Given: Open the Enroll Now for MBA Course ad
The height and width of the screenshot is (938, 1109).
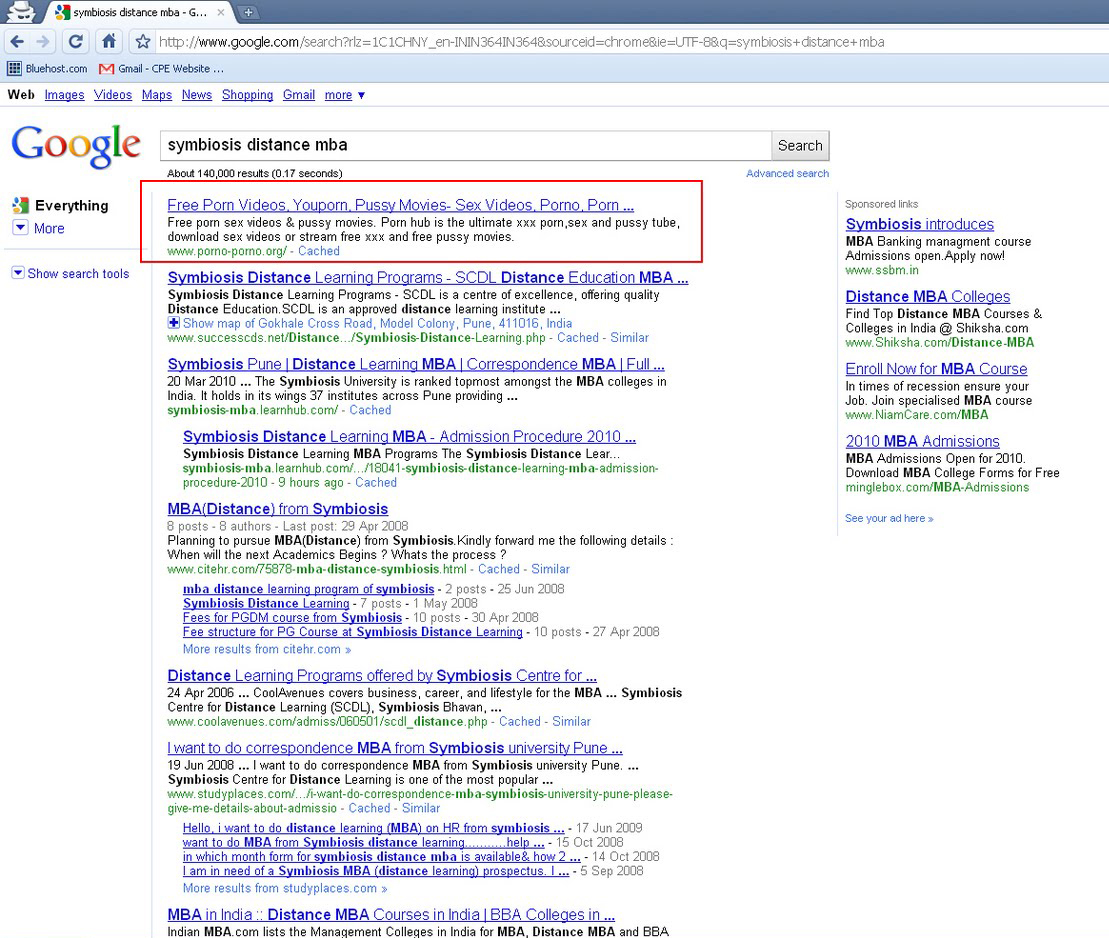Looking at the screenshot, I should (x=936, y=369).
